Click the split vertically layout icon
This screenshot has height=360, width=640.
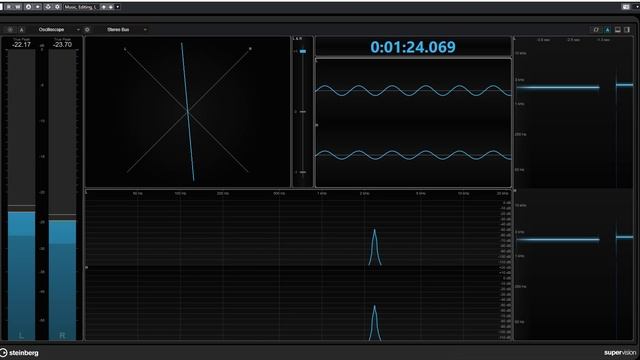(627, 30)
